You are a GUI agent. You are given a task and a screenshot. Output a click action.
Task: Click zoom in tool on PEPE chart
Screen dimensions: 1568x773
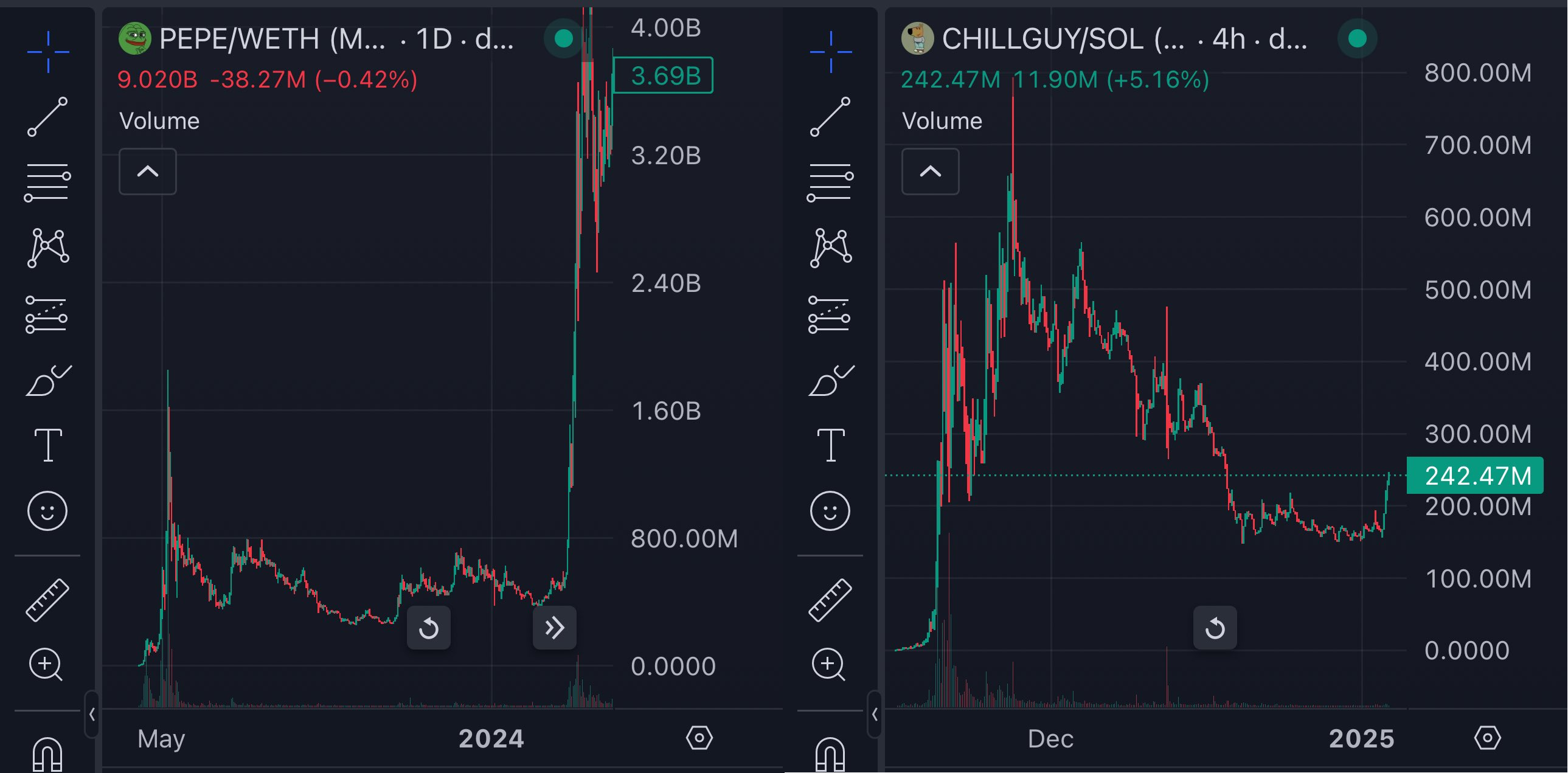(46, 664)
